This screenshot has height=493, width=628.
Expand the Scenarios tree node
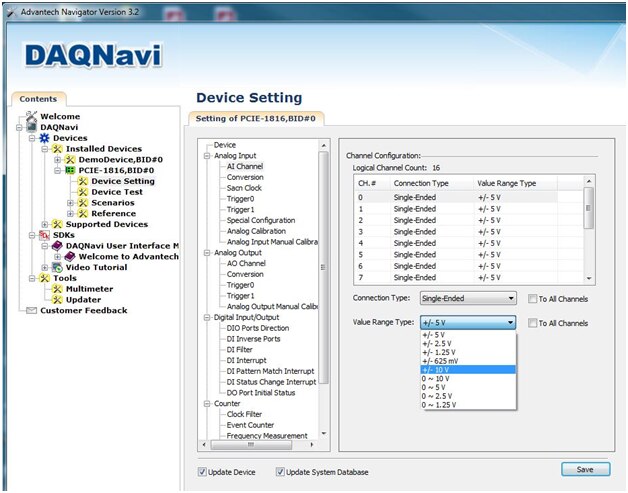coord(70,203)
